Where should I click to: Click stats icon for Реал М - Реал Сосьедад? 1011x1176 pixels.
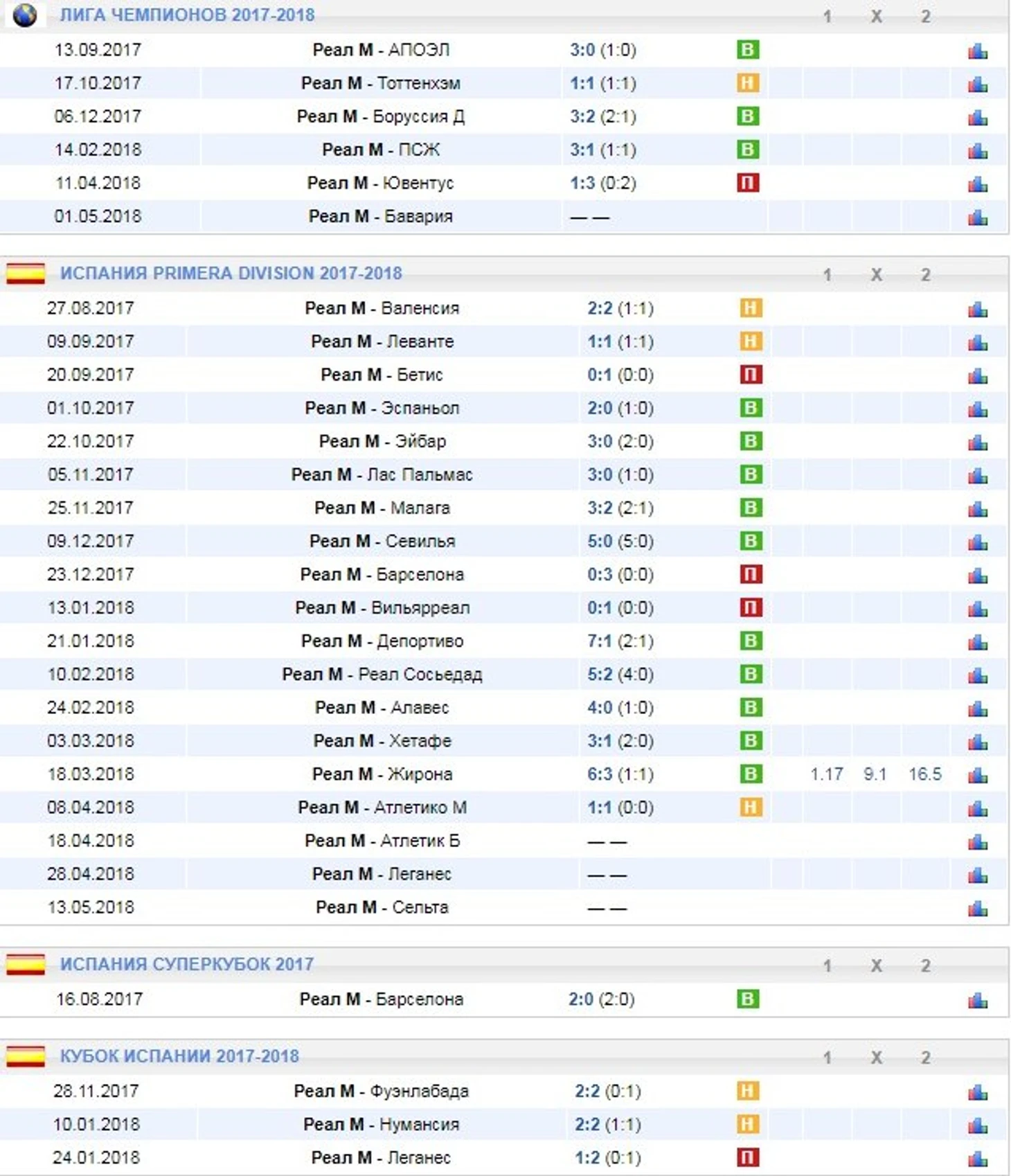click(x=978, y=675)
